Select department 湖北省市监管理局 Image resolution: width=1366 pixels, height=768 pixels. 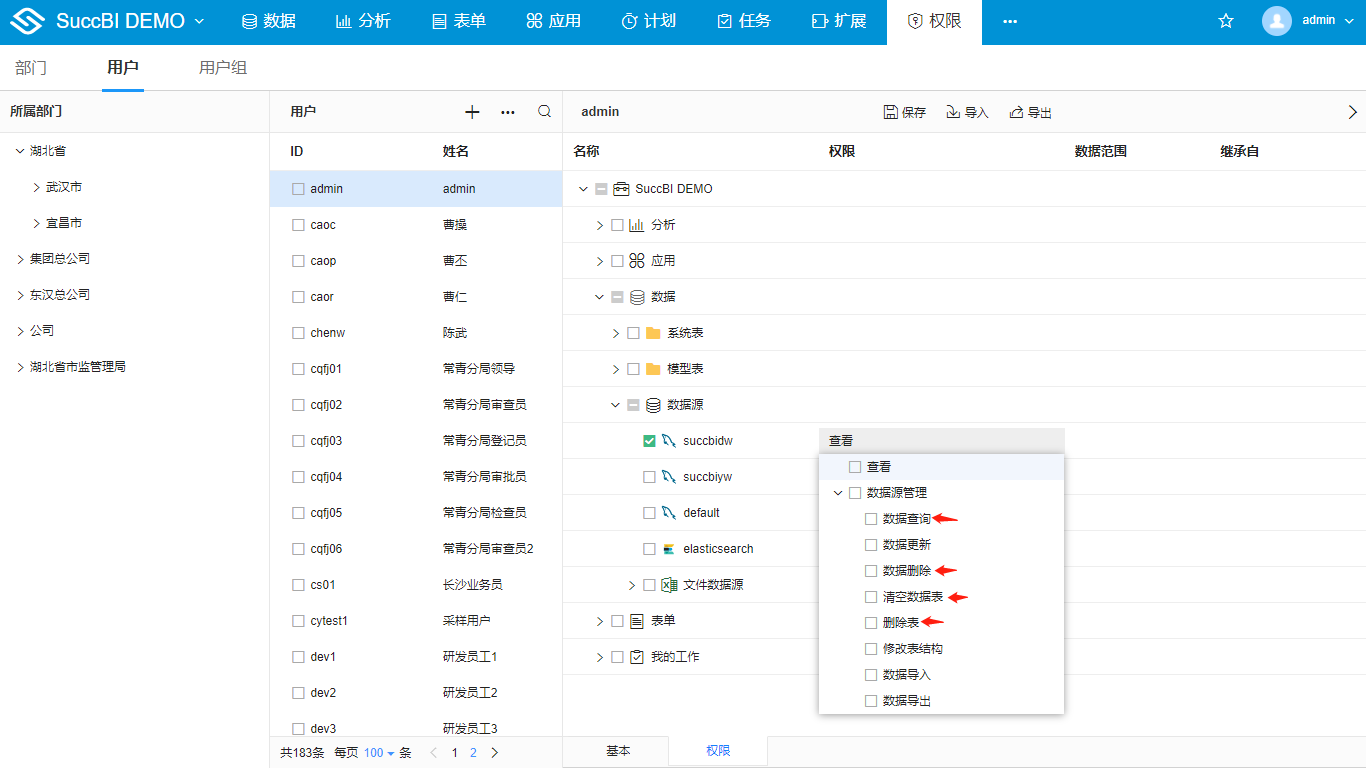(x=78, y=367)
